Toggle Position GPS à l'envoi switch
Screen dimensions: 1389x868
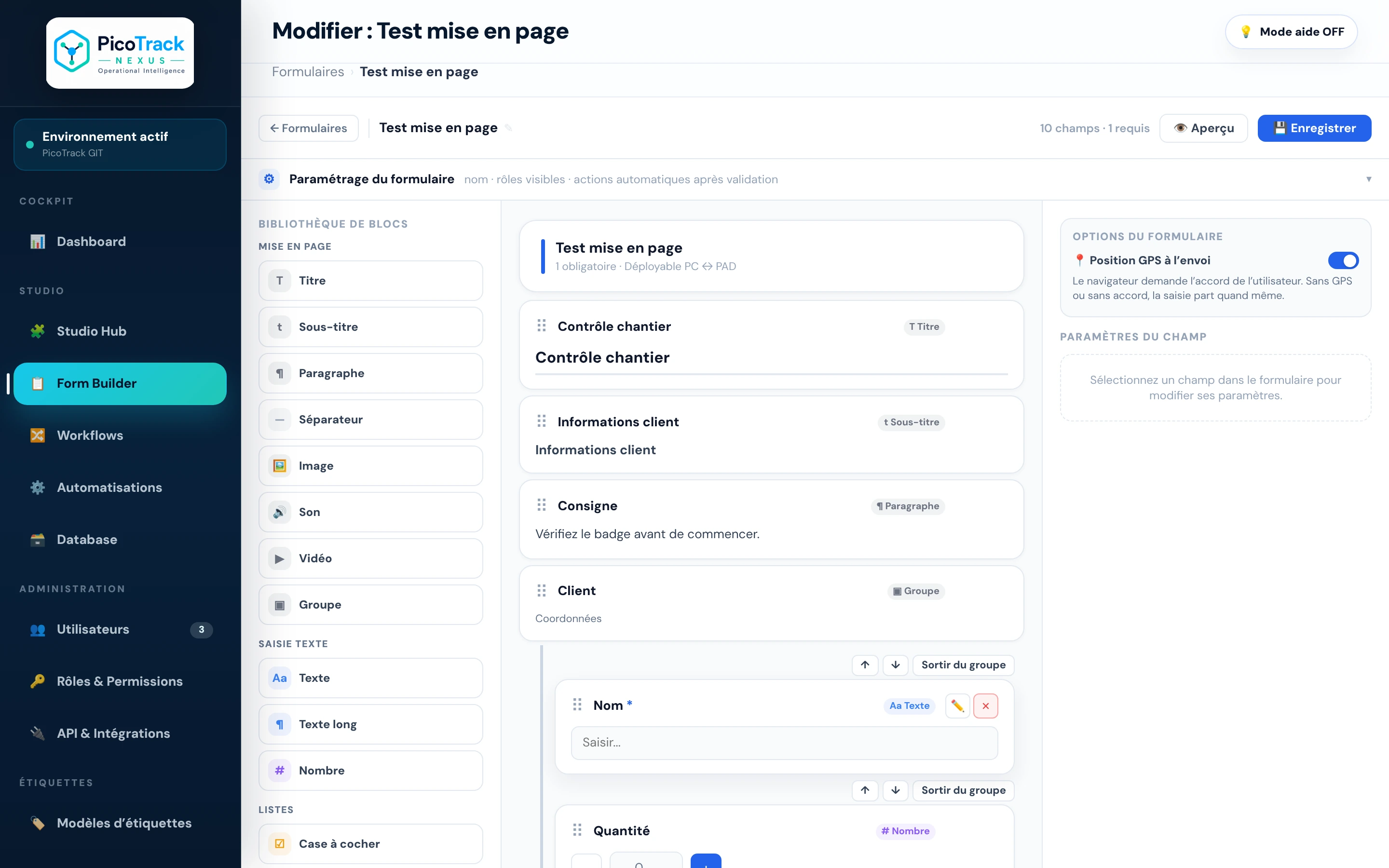click(1343, 260)
